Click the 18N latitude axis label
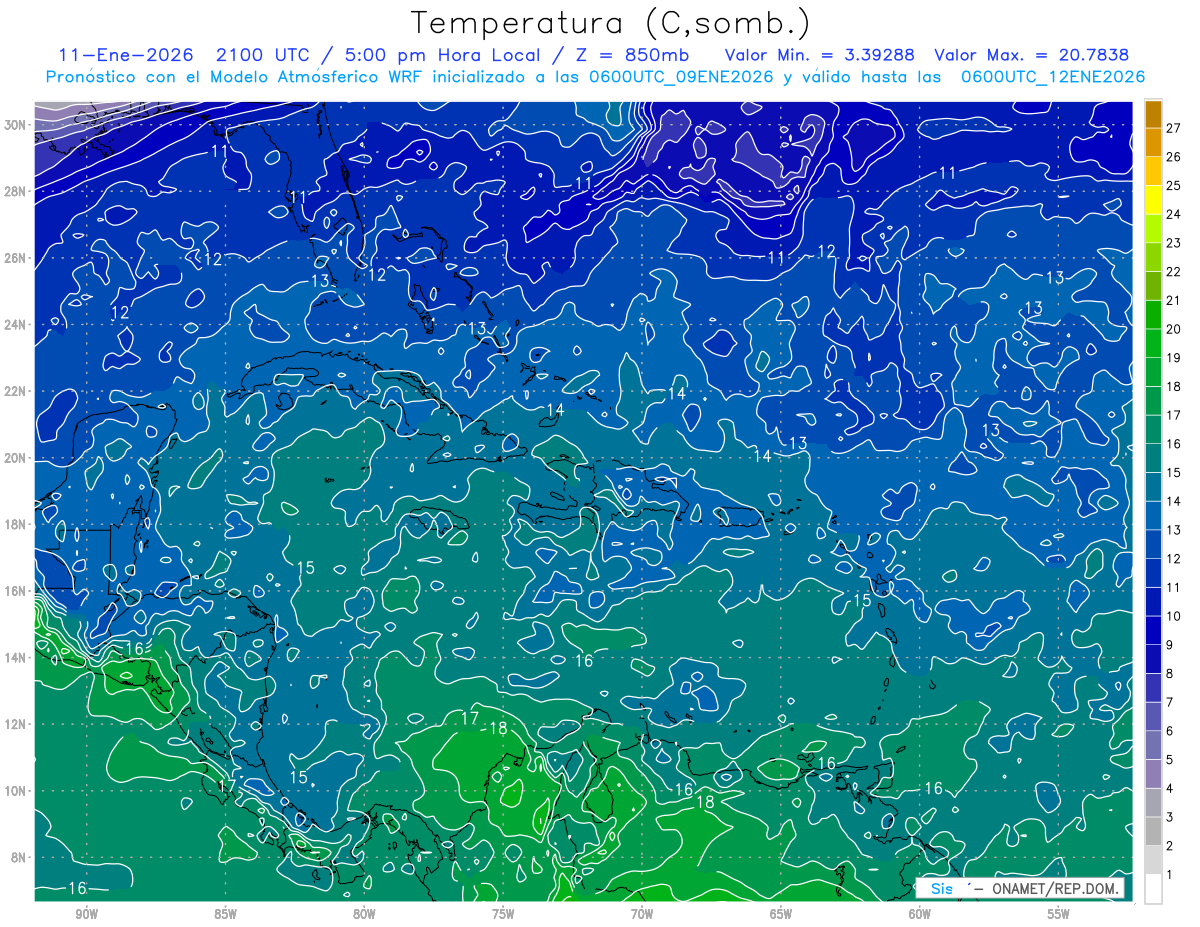1200x927 pixels. pos(17,524)
